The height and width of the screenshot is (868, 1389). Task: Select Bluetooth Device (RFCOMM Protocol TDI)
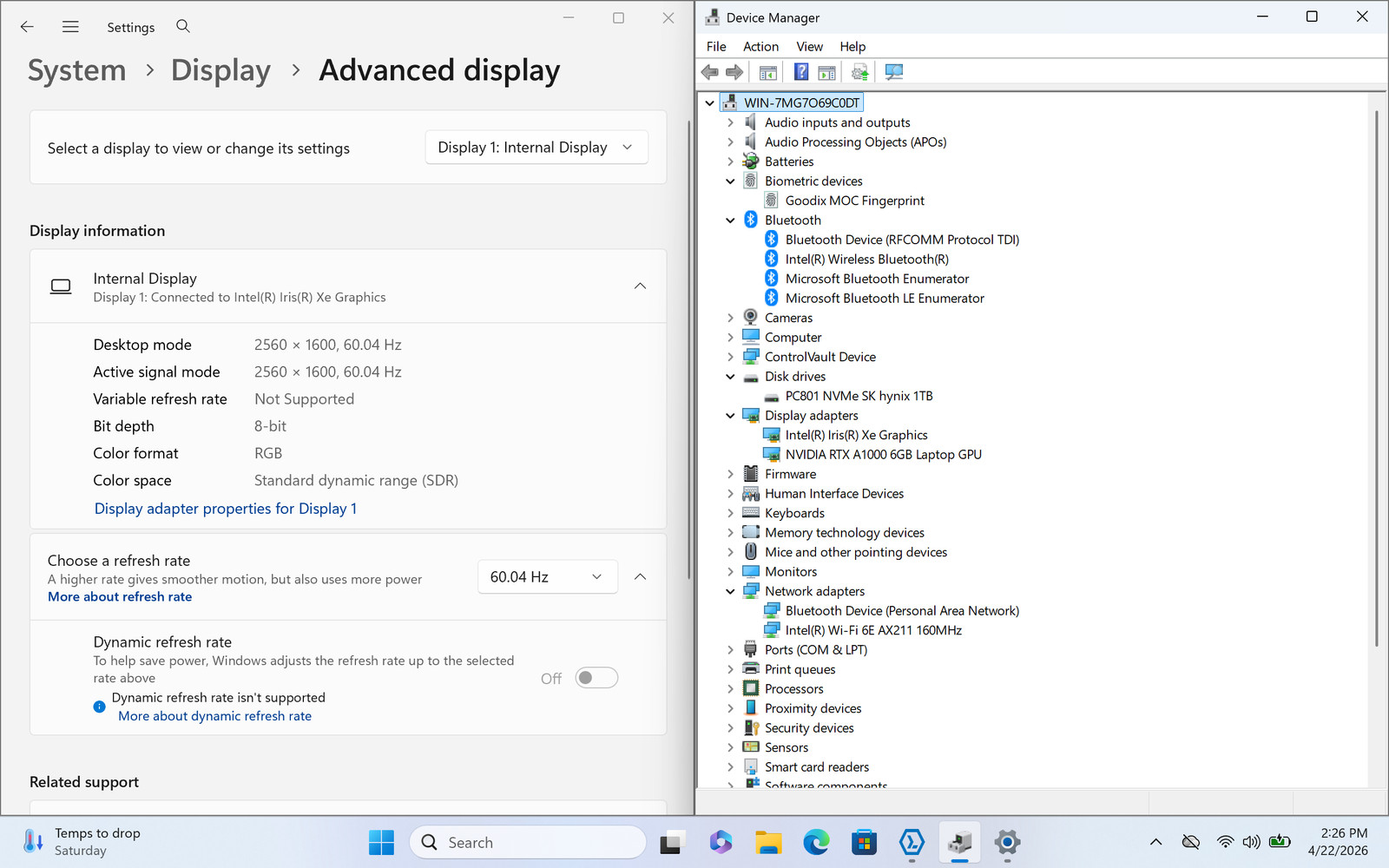[x=902, y=240]
